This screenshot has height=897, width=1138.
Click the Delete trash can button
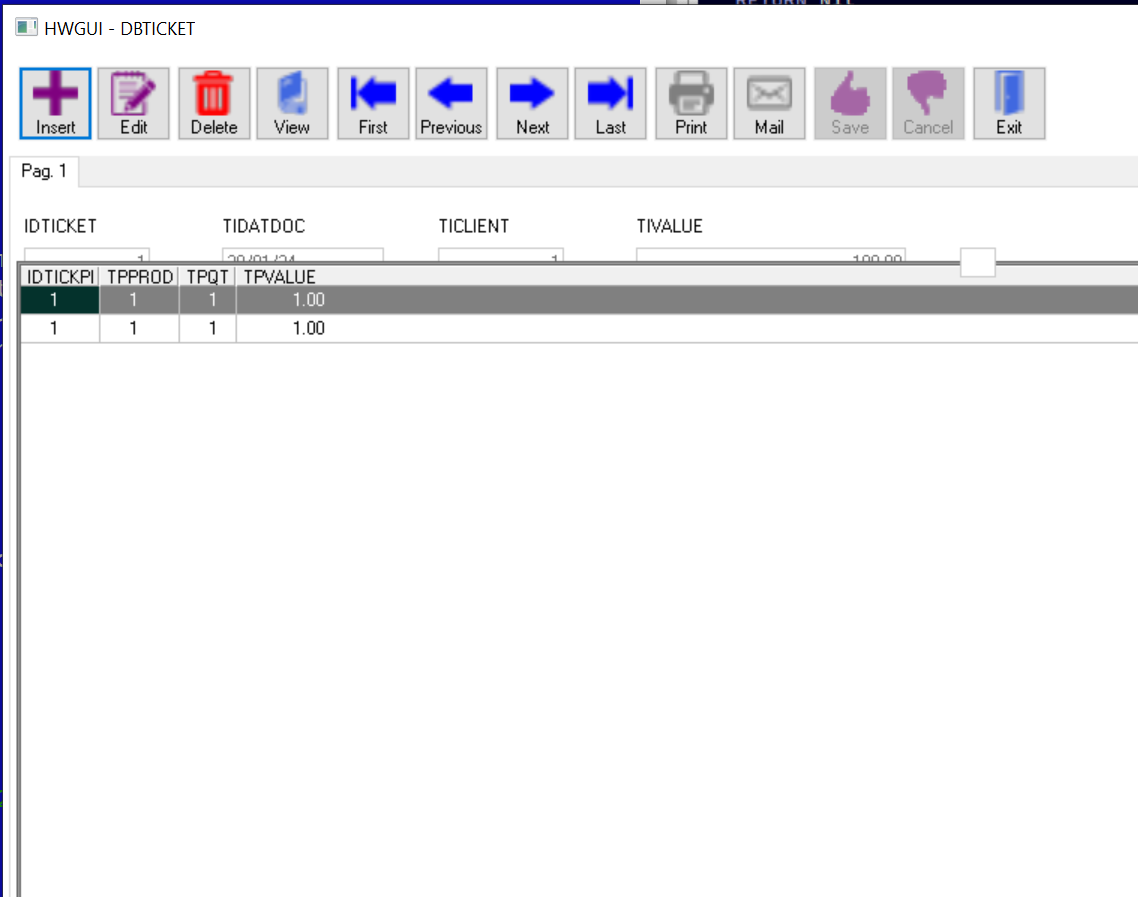pyautogui.click(x=214, y=103)
